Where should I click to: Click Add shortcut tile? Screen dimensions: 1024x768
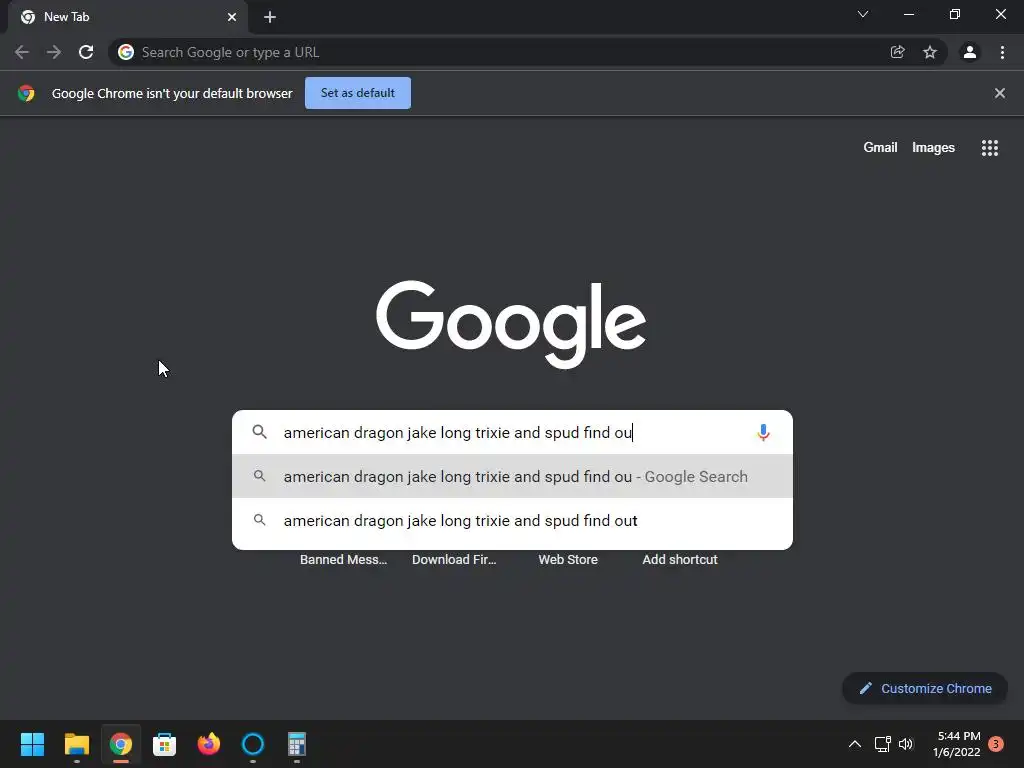pos(680,560)
